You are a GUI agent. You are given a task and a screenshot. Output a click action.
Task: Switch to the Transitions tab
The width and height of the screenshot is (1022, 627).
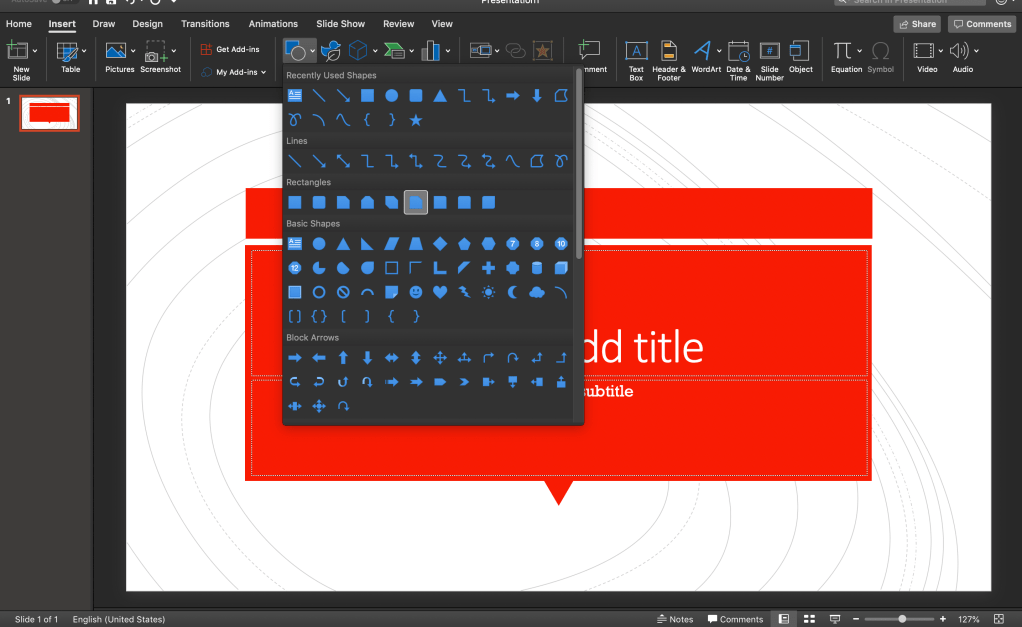[x=205, y=24]
